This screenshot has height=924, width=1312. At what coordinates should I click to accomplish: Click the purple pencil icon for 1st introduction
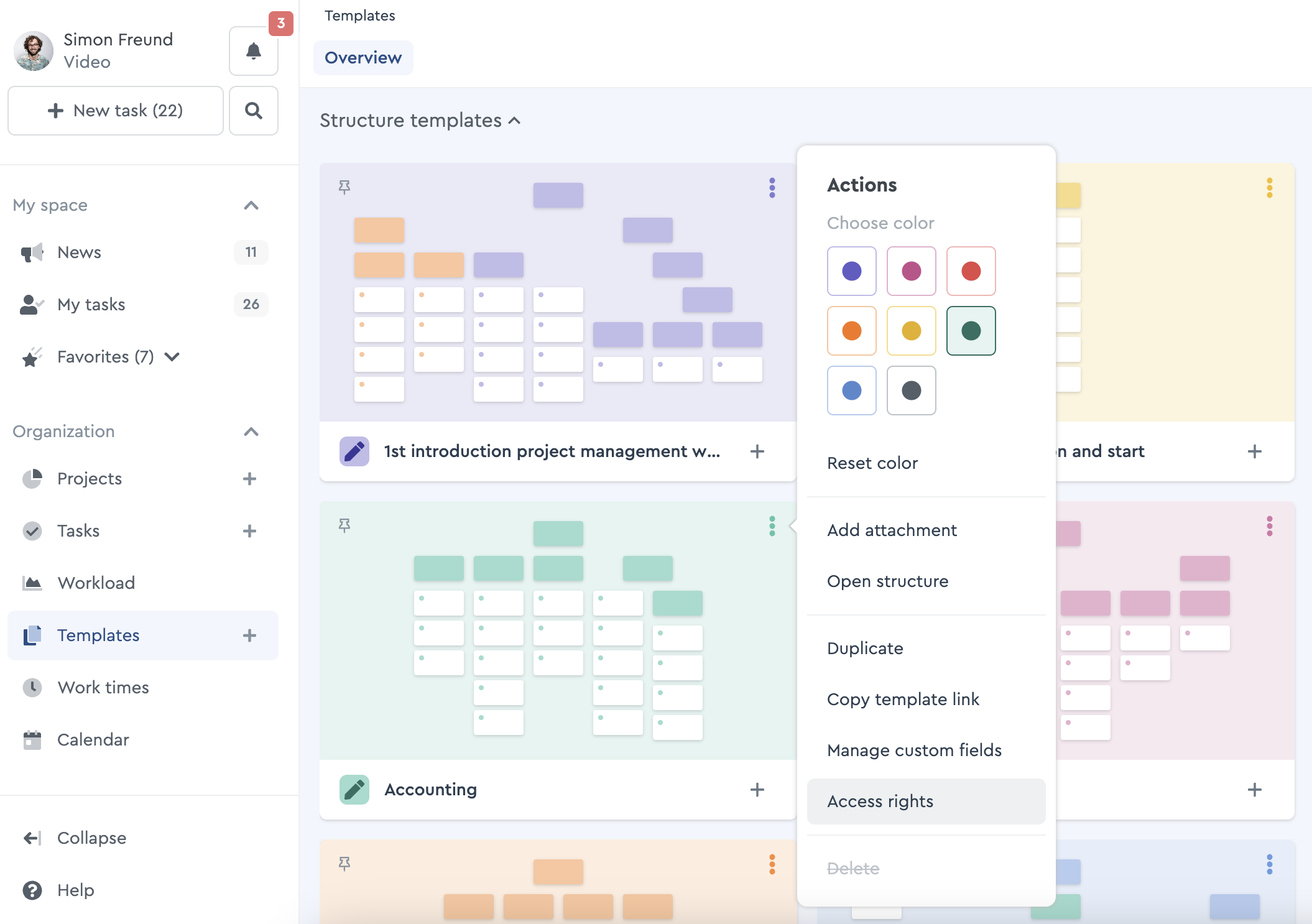coord(354,451)
